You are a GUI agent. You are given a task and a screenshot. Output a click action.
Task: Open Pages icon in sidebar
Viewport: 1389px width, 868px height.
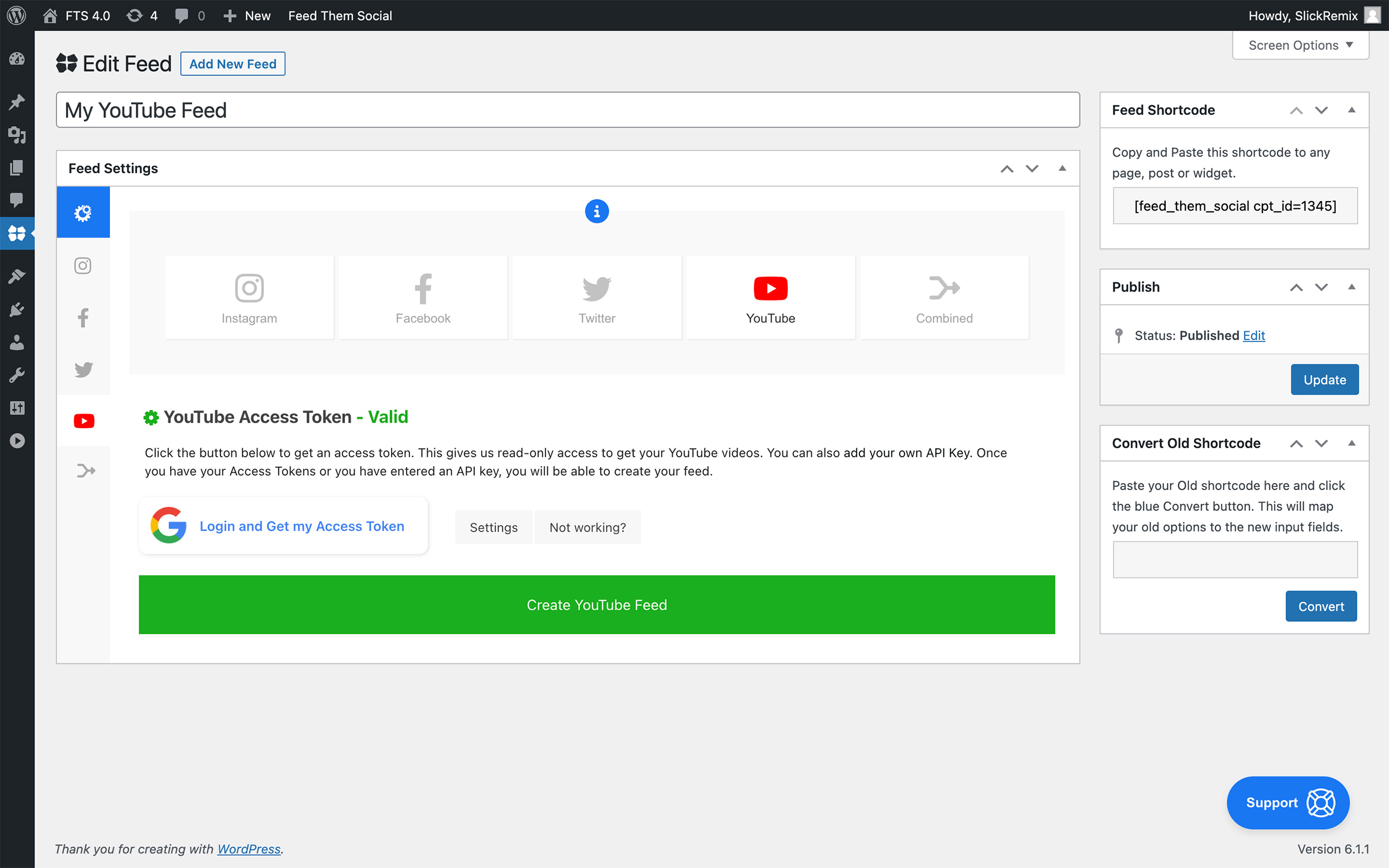(17, 168)
